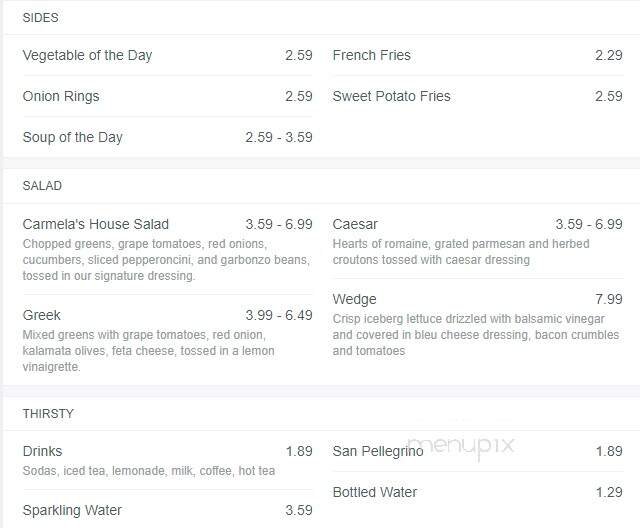Click the Wedge salad 7.99 price
The width and height of the screenshot is (640, 528).
[x=608, y=299]
